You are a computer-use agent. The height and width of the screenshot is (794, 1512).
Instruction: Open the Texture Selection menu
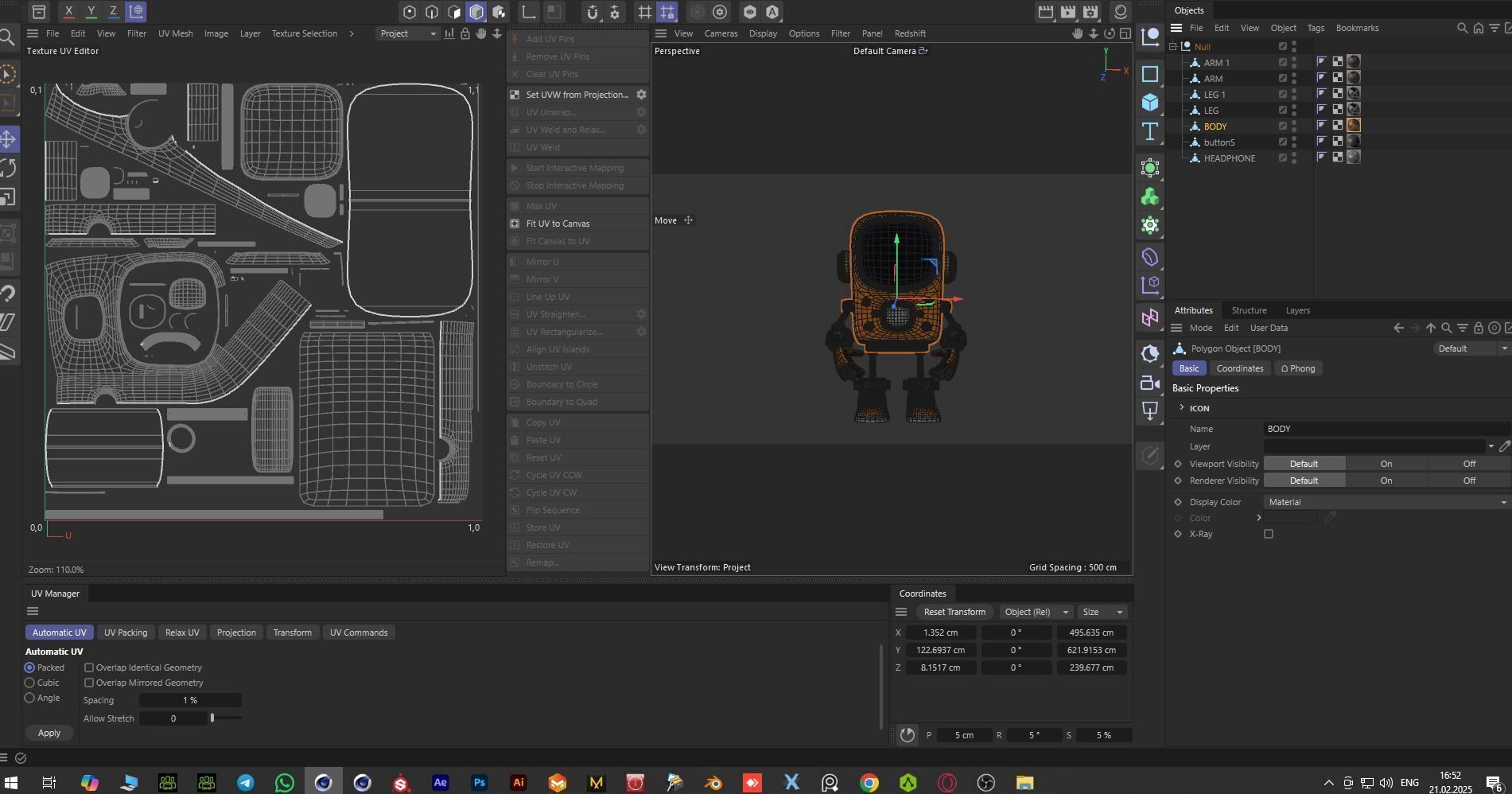coord(305,33)
